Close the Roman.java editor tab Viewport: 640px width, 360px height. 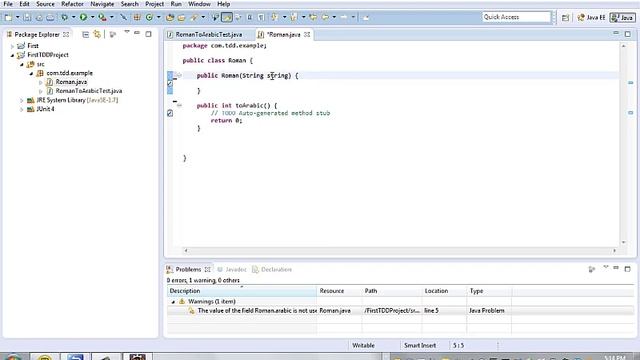307,35
